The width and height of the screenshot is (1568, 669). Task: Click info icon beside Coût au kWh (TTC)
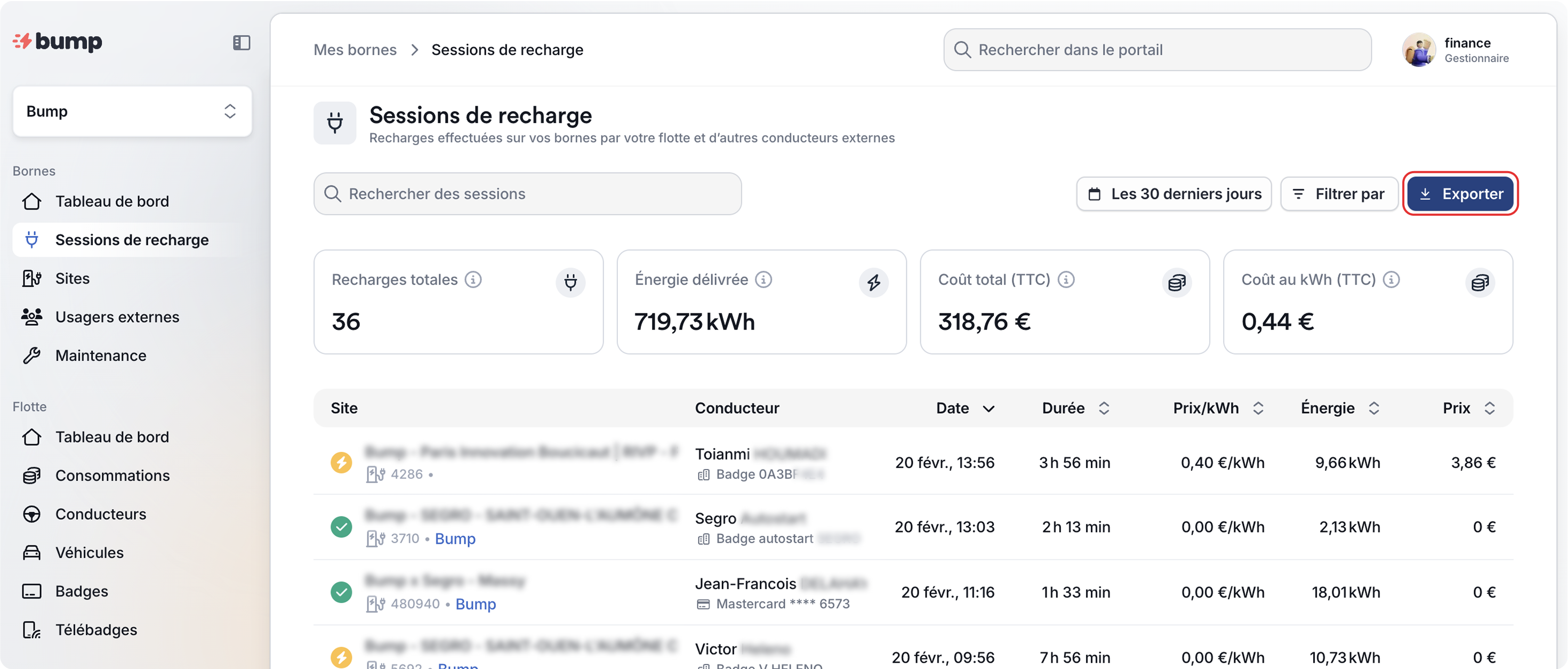tap(1391, 279)
